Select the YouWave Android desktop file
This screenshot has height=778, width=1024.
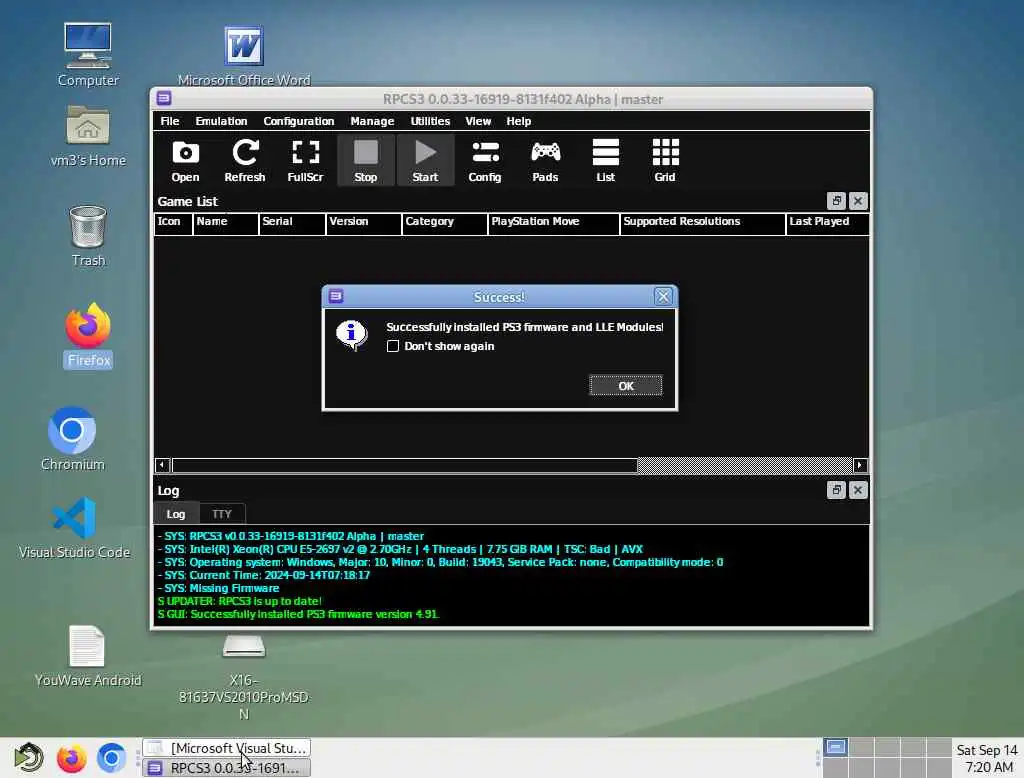pos(88,656)
